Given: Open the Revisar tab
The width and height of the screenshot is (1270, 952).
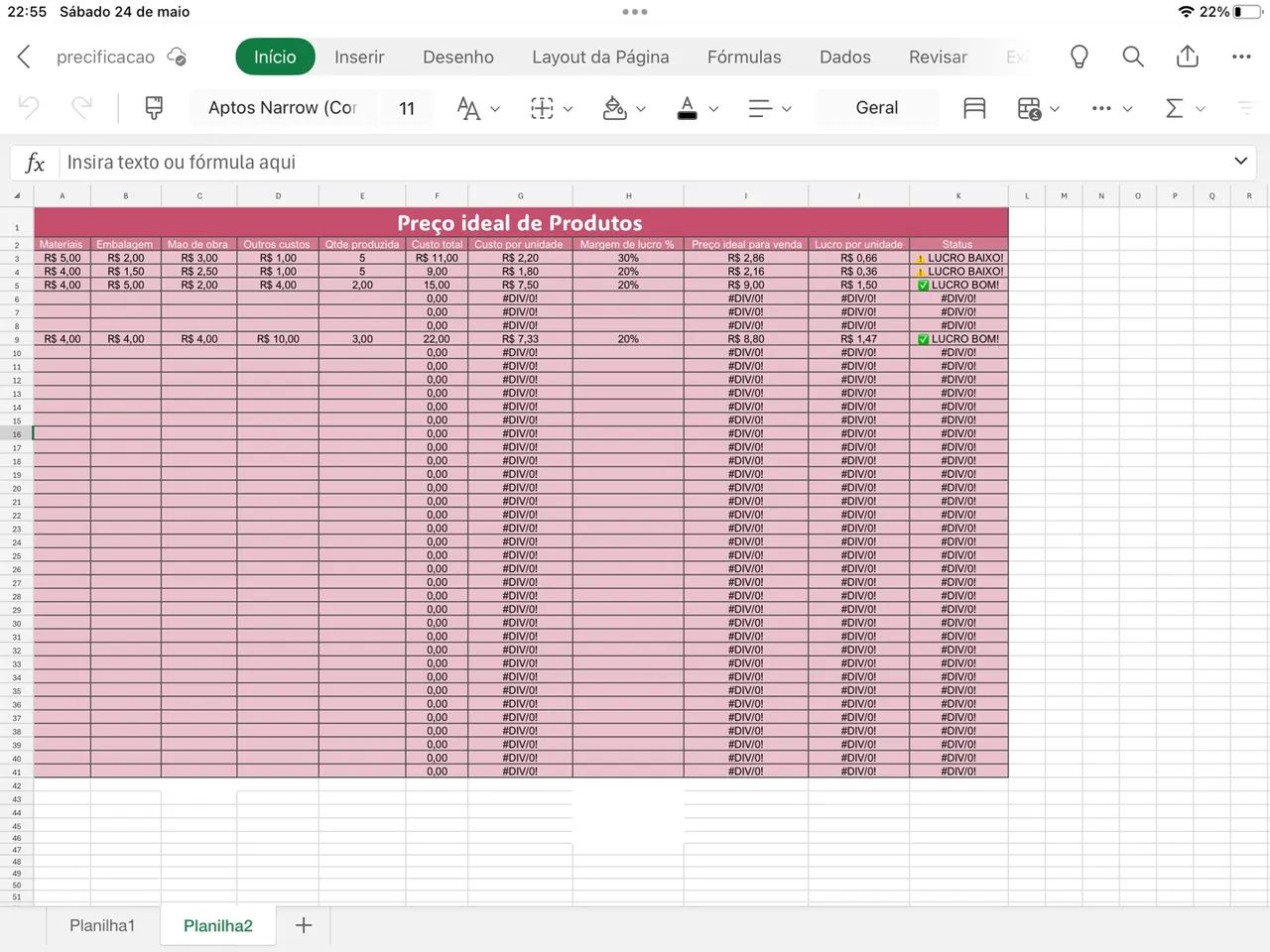Looking at the screenshot, I should 938,57.
